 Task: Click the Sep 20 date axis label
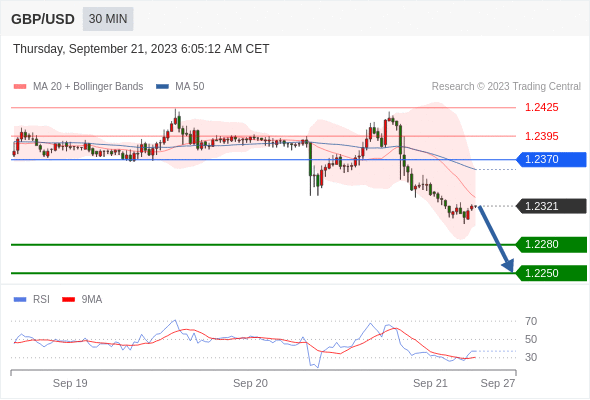click(250, 383)
